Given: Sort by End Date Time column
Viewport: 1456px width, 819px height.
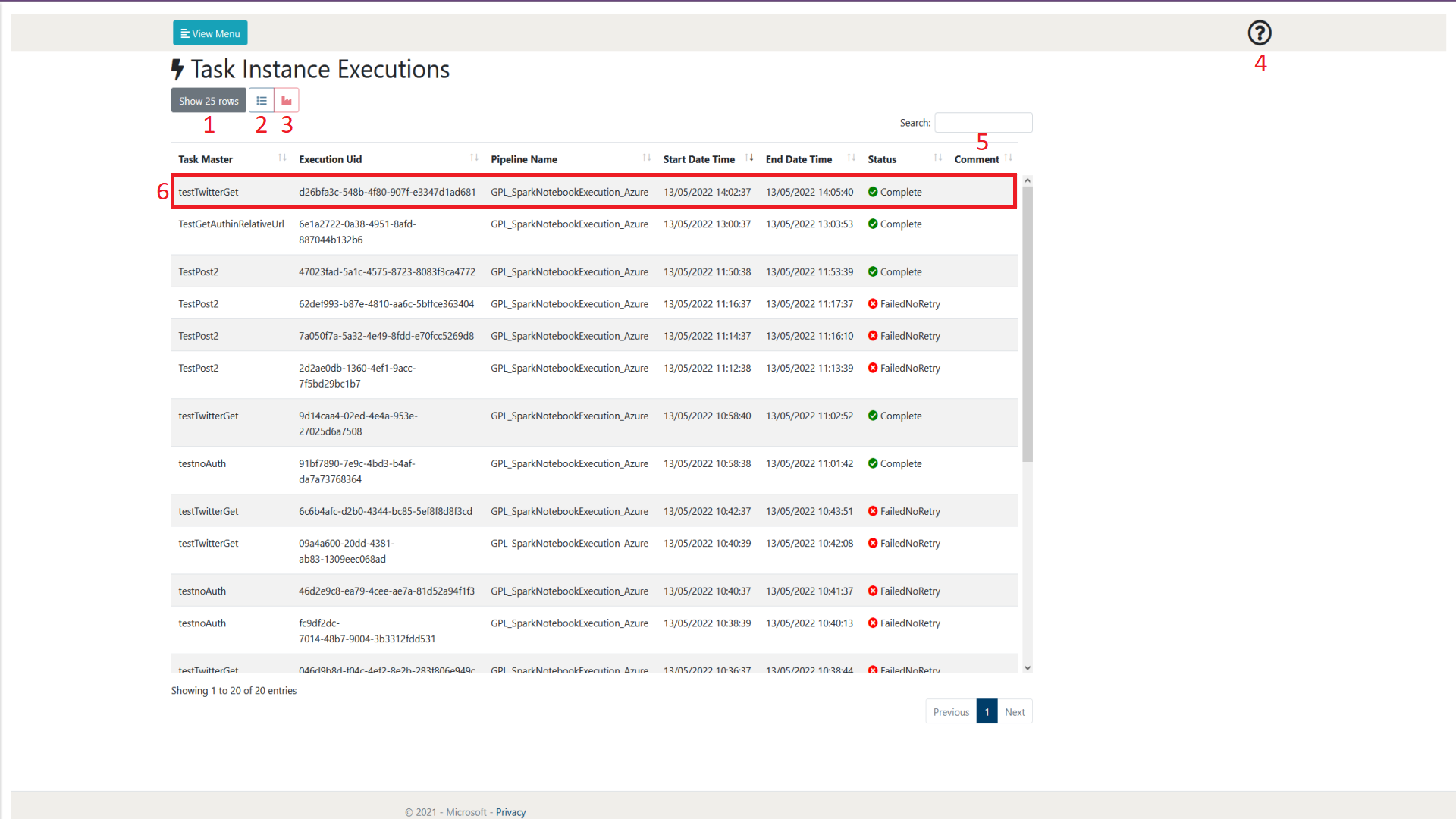Looking at the screenshot, I should pyautogui.click(x=799, y=159).
